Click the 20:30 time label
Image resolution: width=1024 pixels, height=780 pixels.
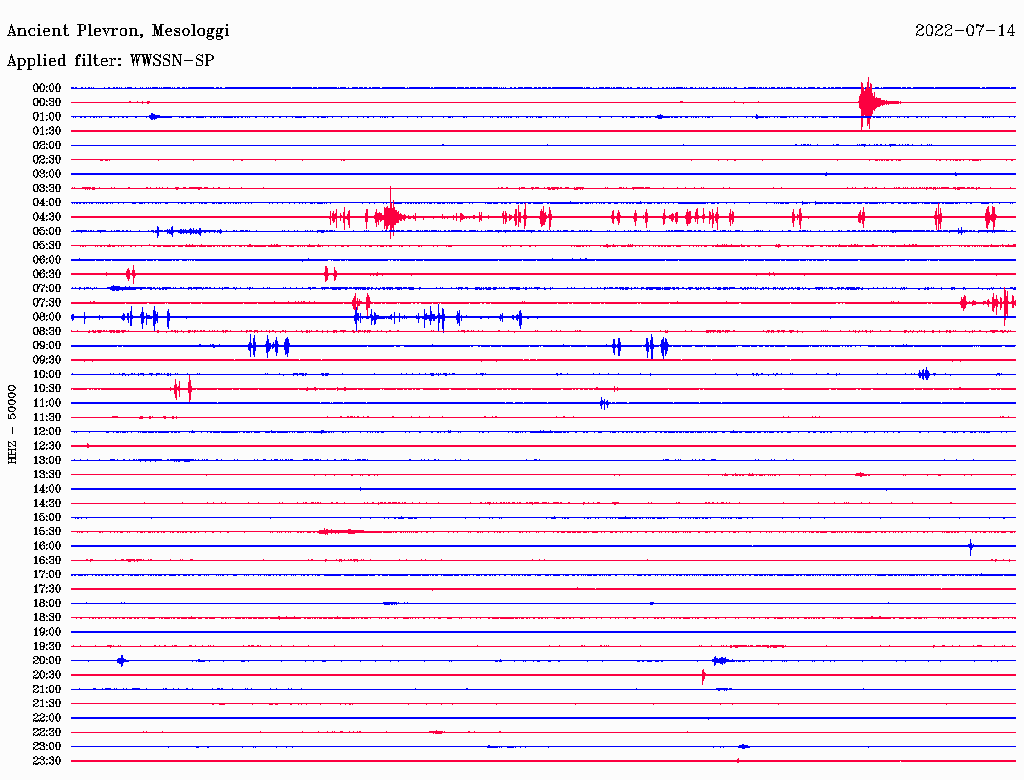click(47, 675)
